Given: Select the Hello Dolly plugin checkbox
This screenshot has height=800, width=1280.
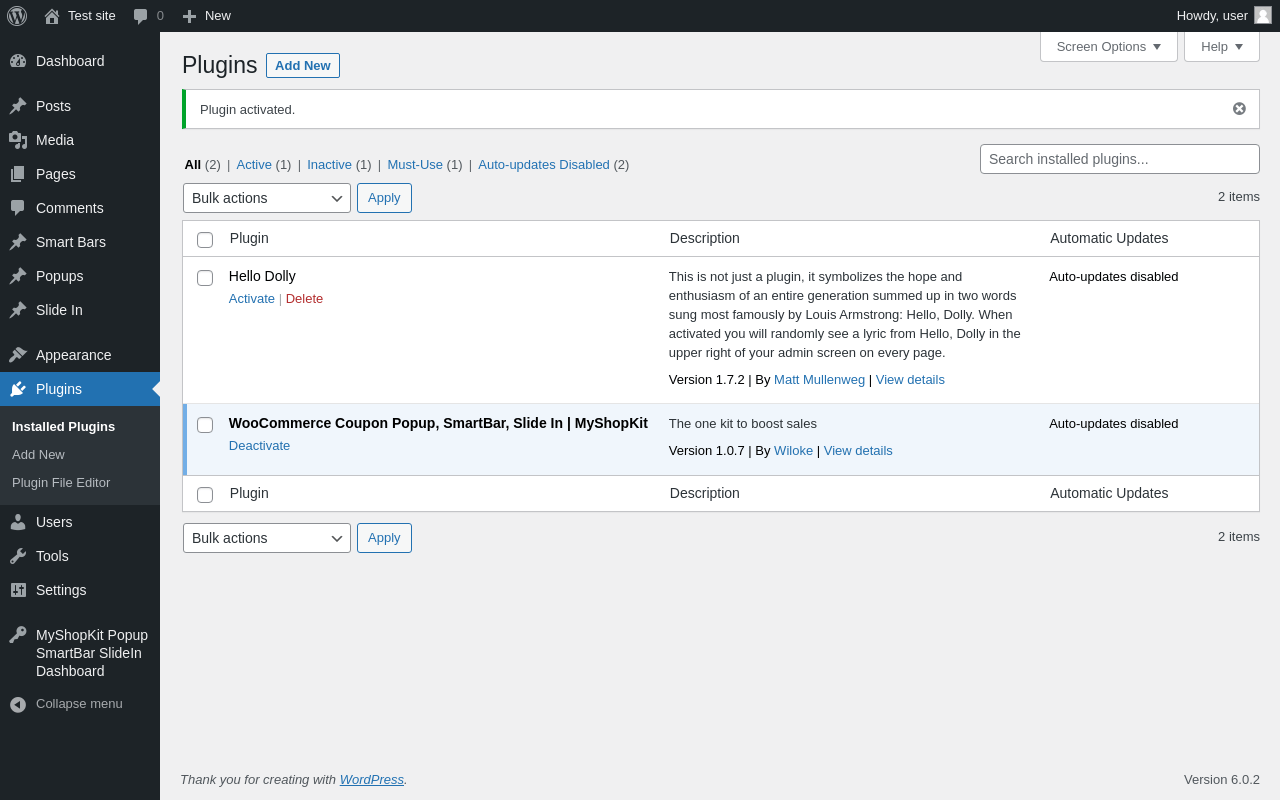Looking at the screenshot, I should click(205, 278).
